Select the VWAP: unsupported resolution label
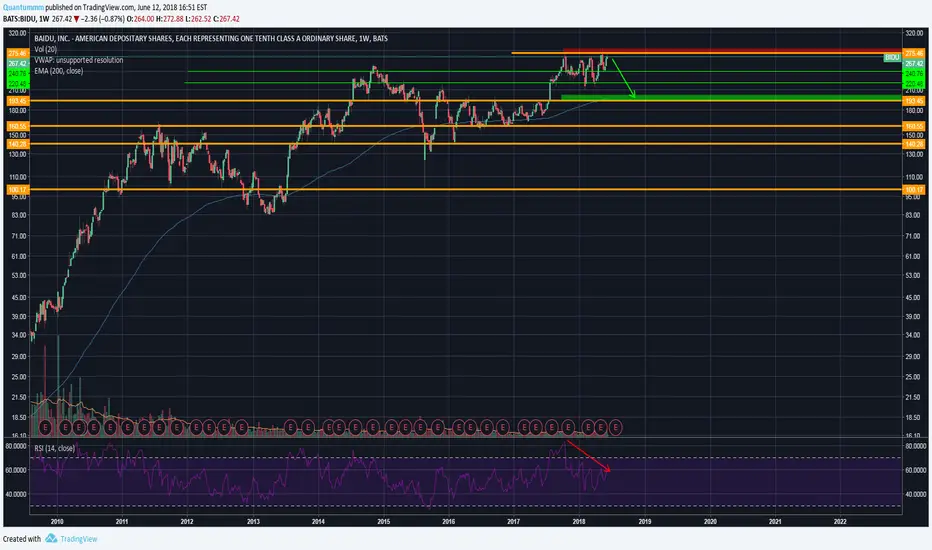The image size is (932, 550). click(79, 60)
